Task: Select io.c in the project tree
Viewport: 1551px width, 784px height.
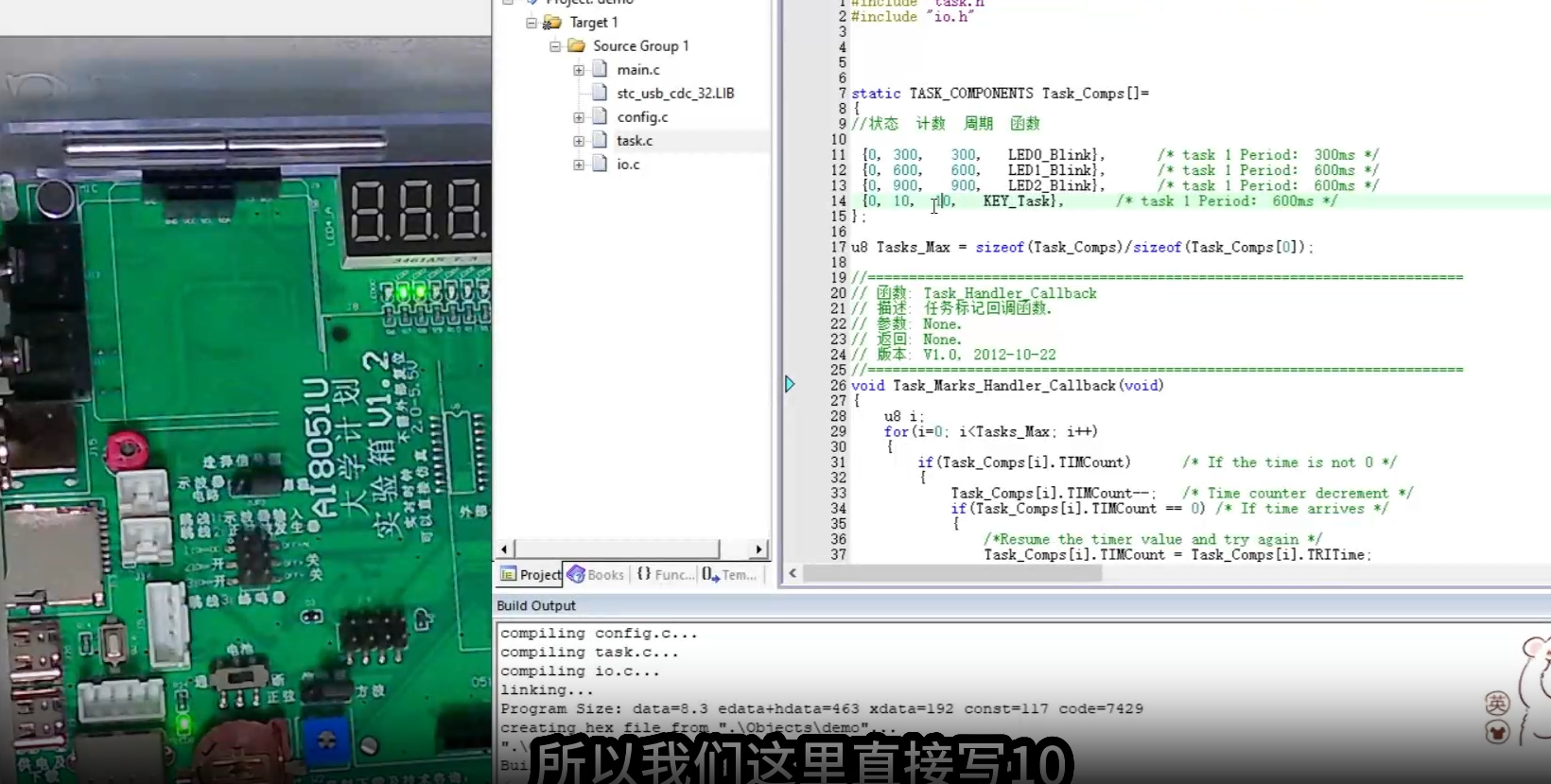Action: 628,165
